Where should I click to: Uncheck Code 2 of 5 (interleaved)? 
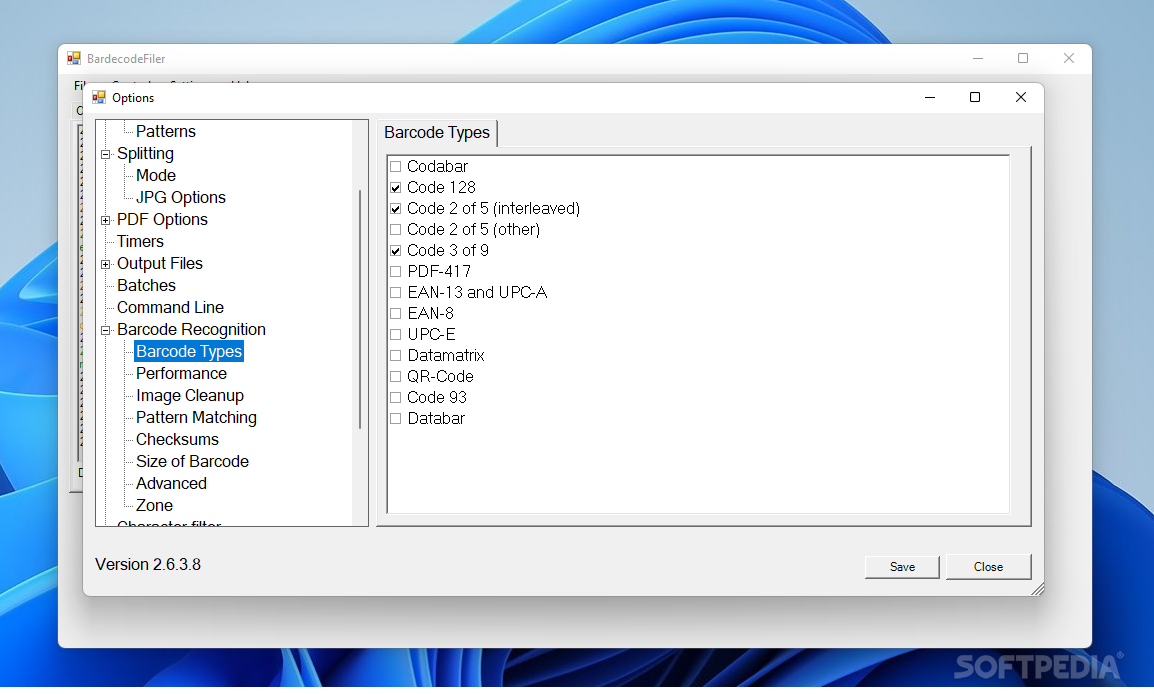(x=395, y=209)
